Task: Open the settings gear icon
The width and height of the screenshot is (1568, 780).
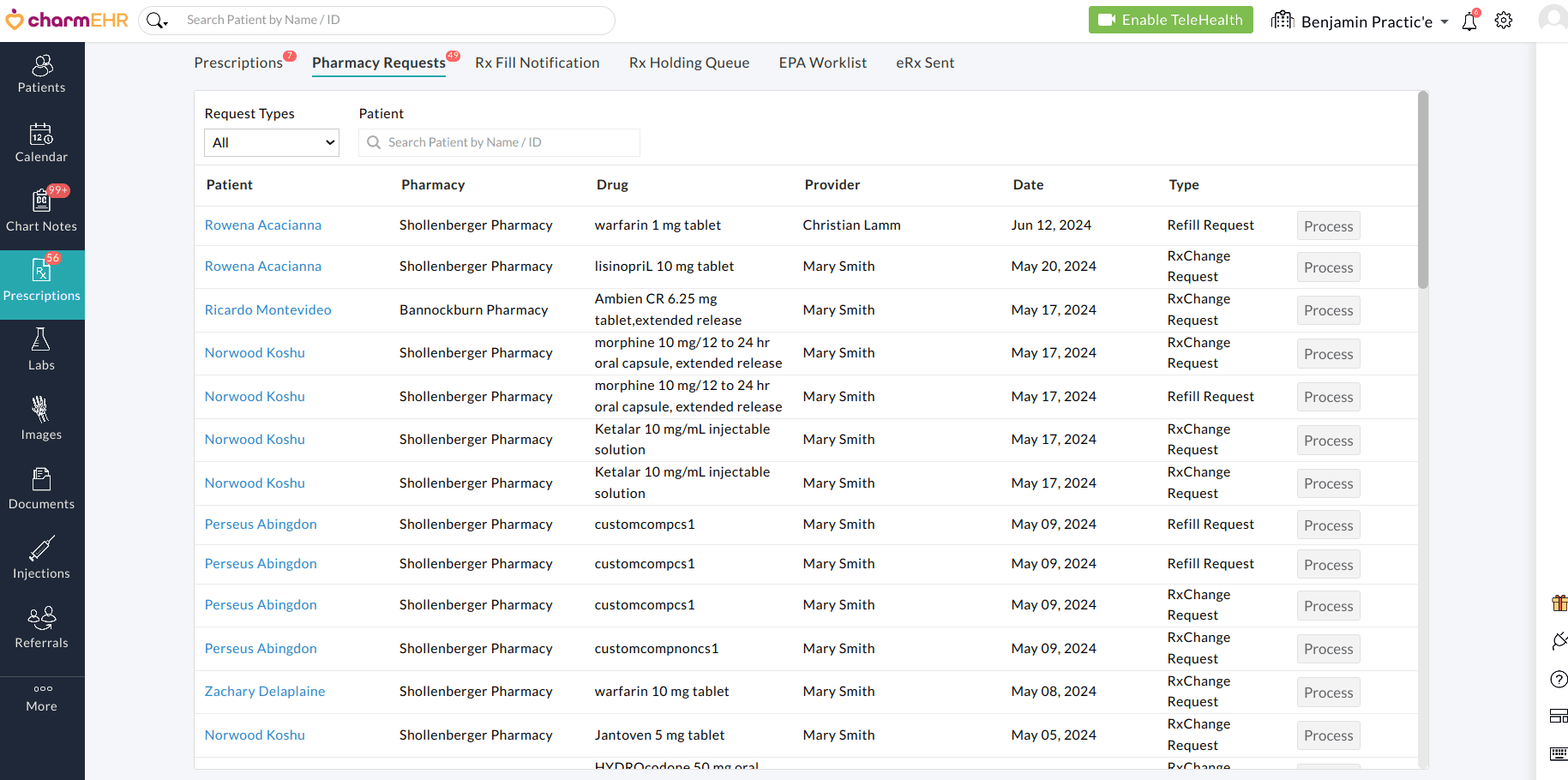Action: click(1504, 21)
